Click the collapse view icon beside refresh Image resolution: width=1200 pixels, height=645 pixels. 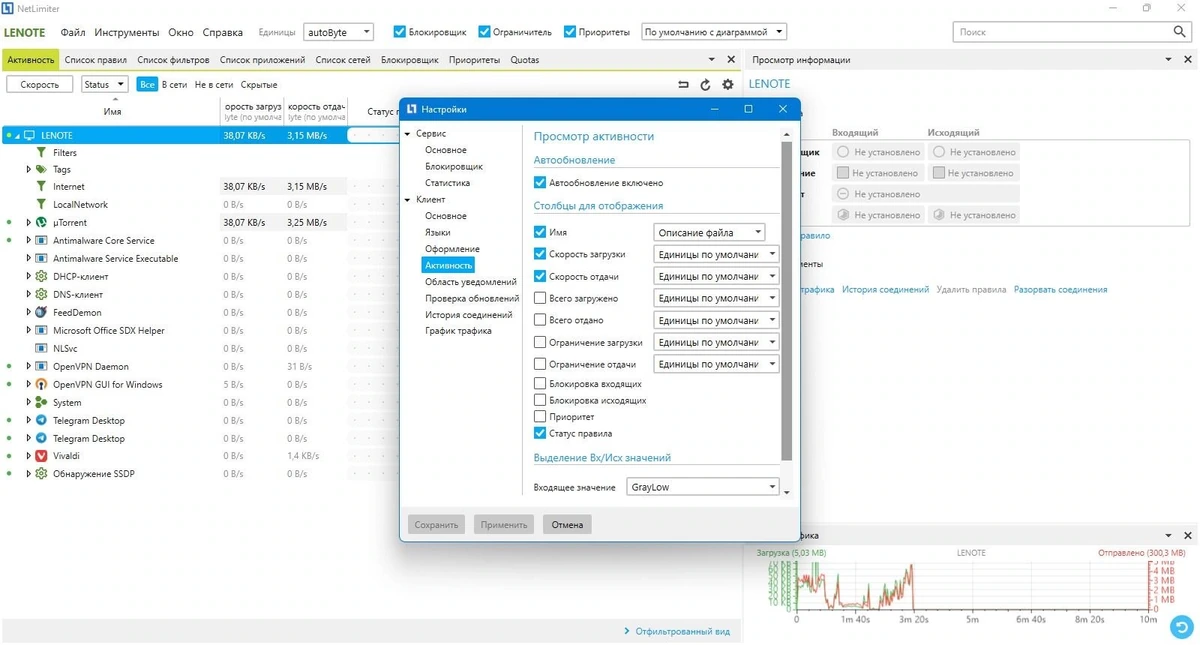(684, 85)
